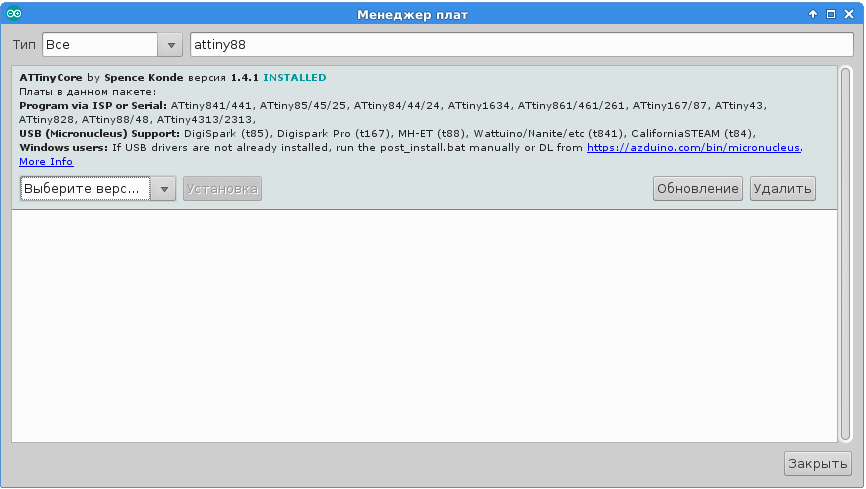Open the Выберите версию combo box

click(x=87, y=188)
